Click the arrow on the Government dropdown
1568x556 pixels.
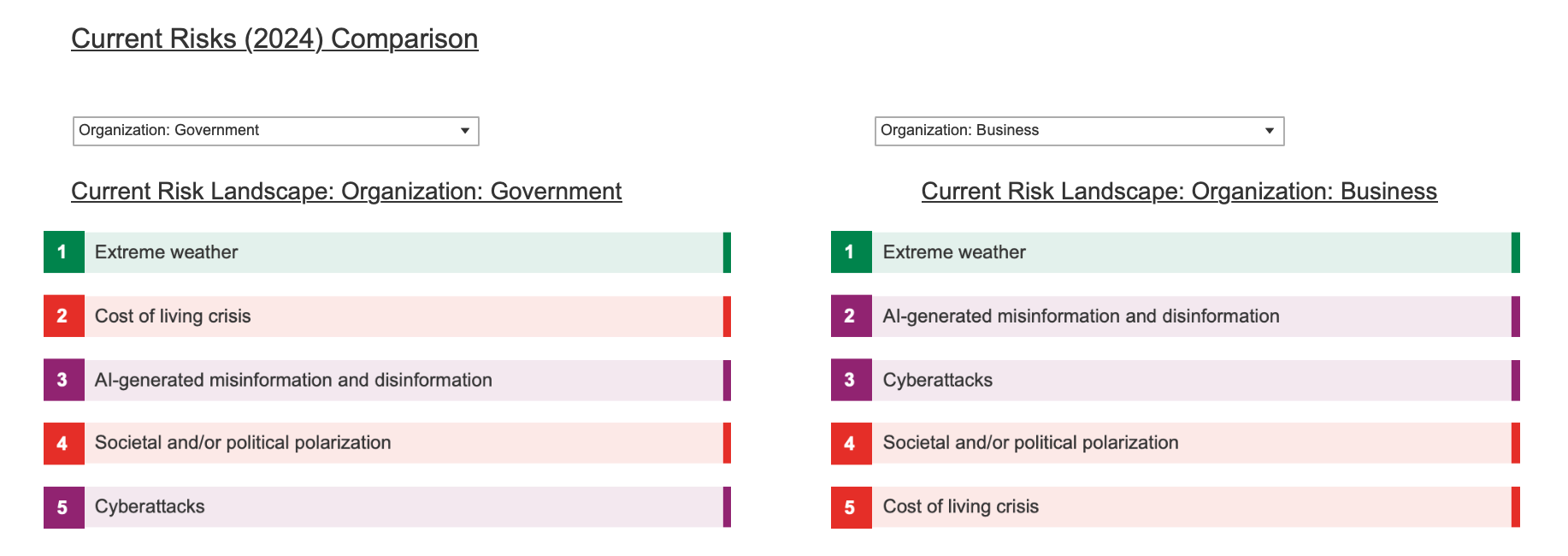(x=465, y=131)
